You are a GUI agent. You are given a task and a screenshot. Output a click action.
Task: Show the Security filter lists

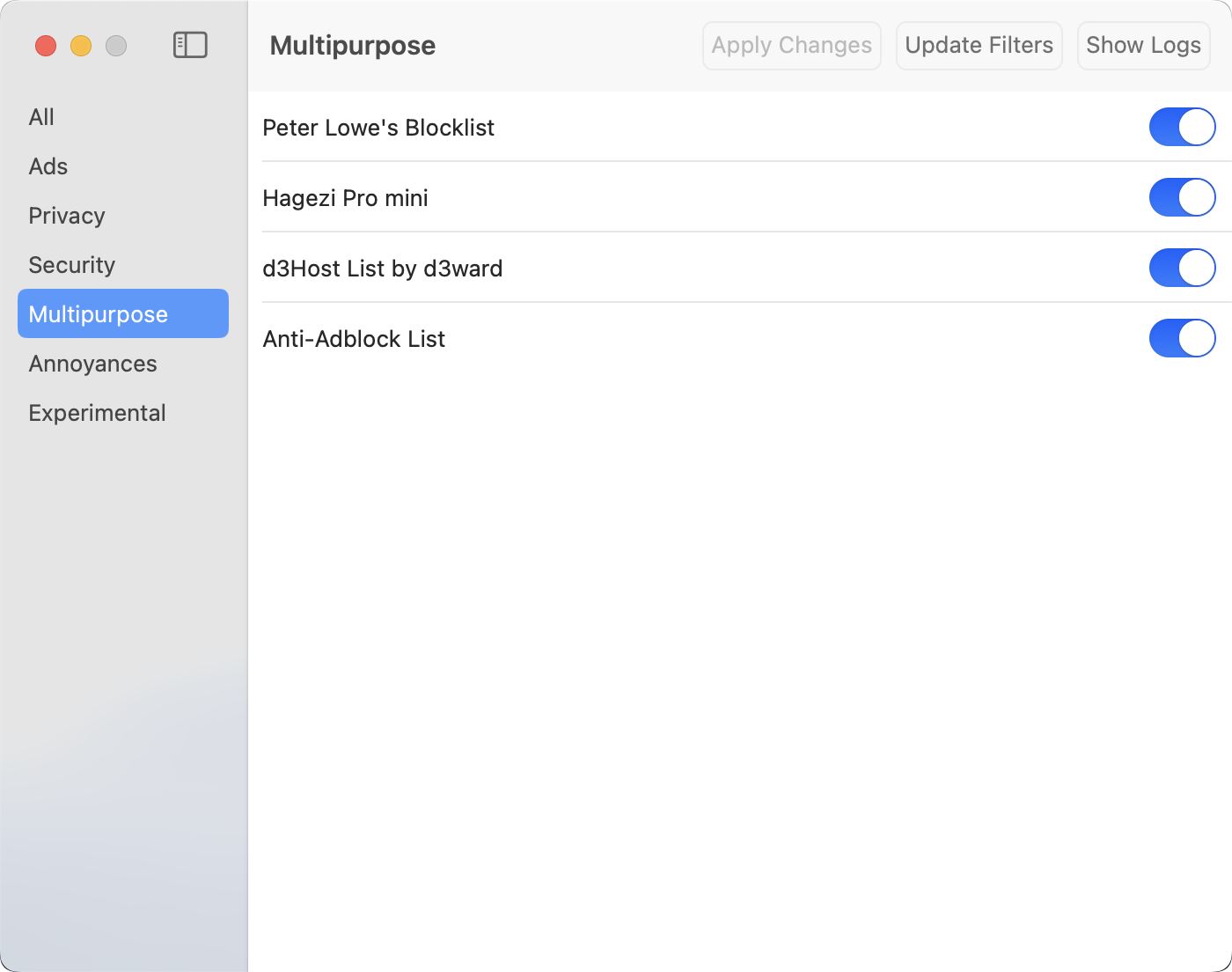[x=72, y=265]
